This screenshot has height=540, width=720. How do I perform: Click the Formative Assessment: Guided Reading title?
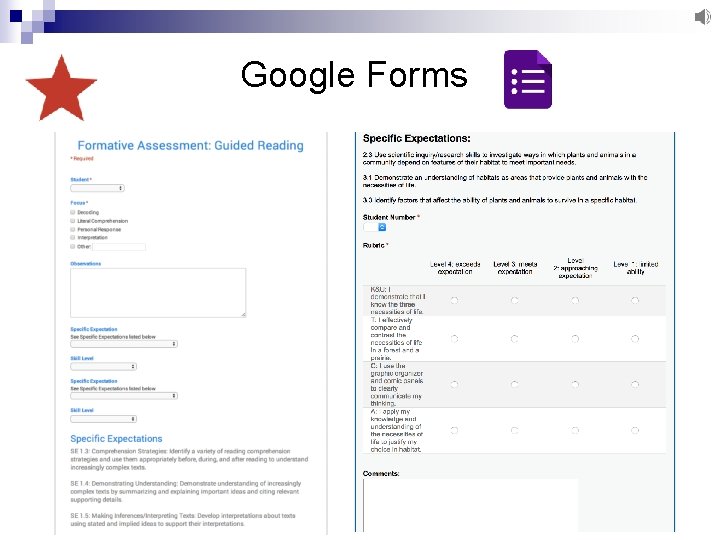pyautogui.click(x=191, y=146)
